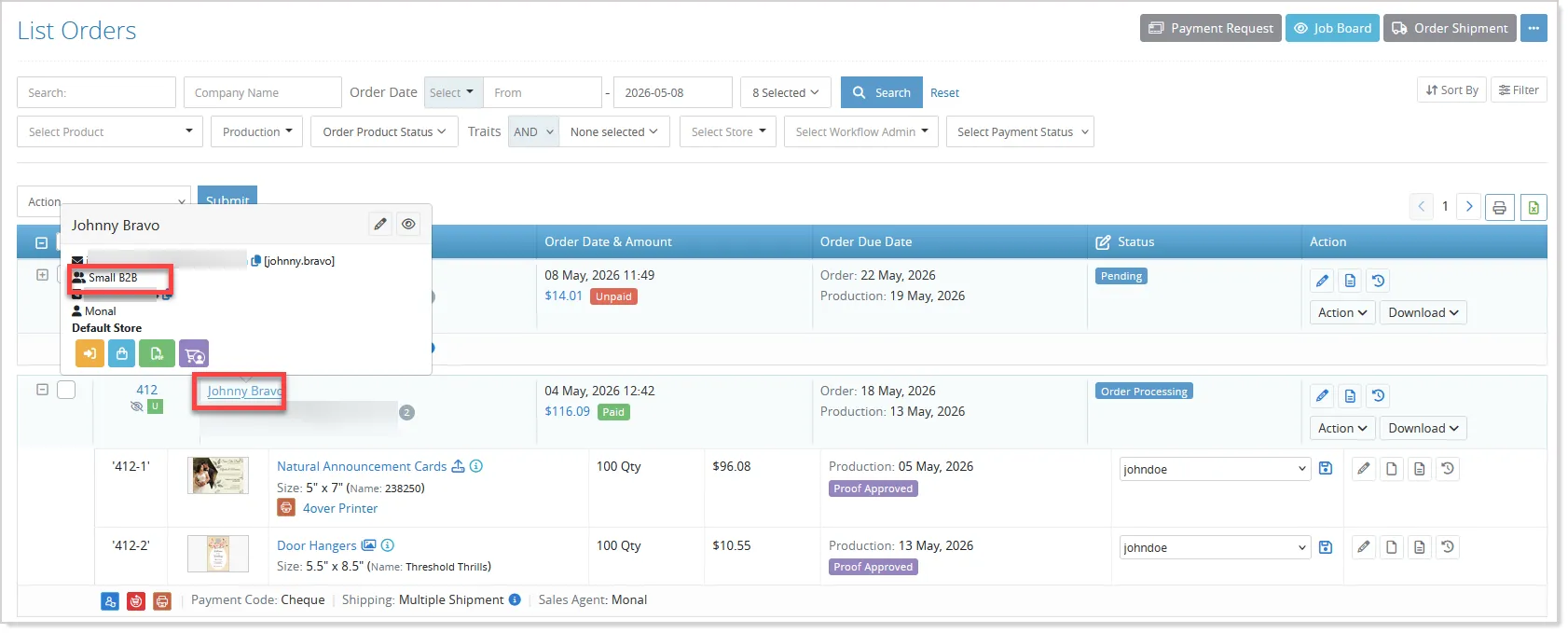Open the Action menu for Order Processing order

coord(1342,428)
